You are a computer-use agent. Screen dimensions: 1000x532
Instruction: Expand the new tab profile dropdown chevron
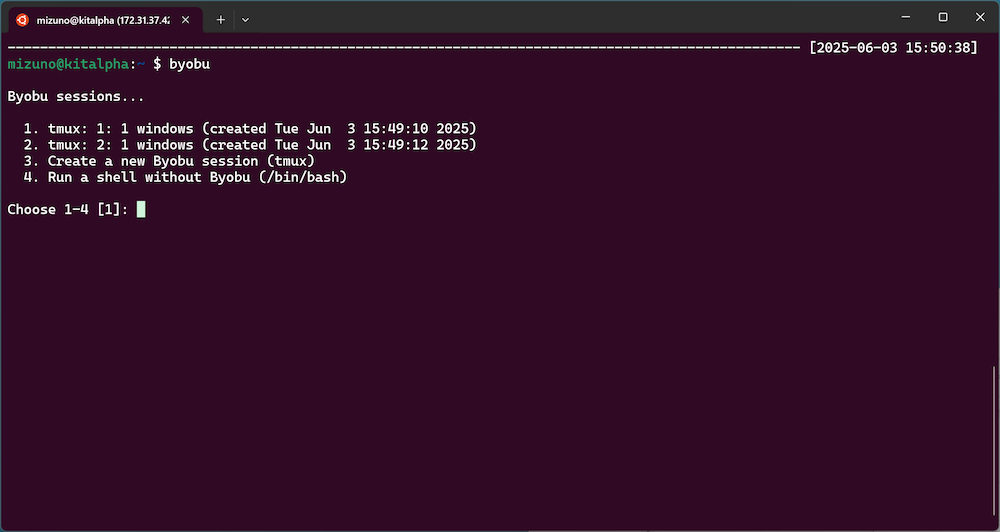(246, 18)
